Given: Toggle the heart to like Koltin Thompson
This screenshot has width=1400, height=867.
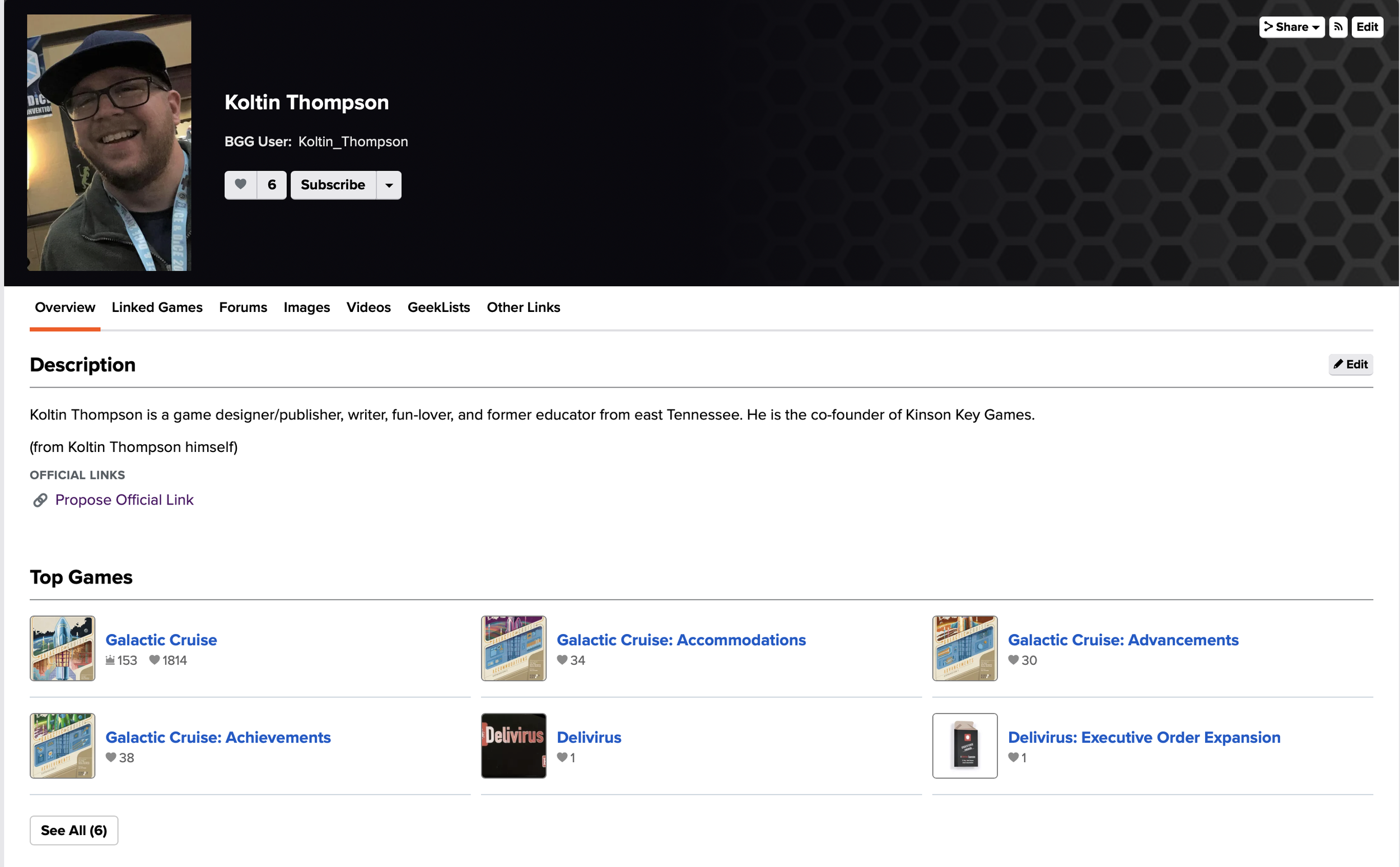Looking at the screenshot, I should [x=241, y=185].
